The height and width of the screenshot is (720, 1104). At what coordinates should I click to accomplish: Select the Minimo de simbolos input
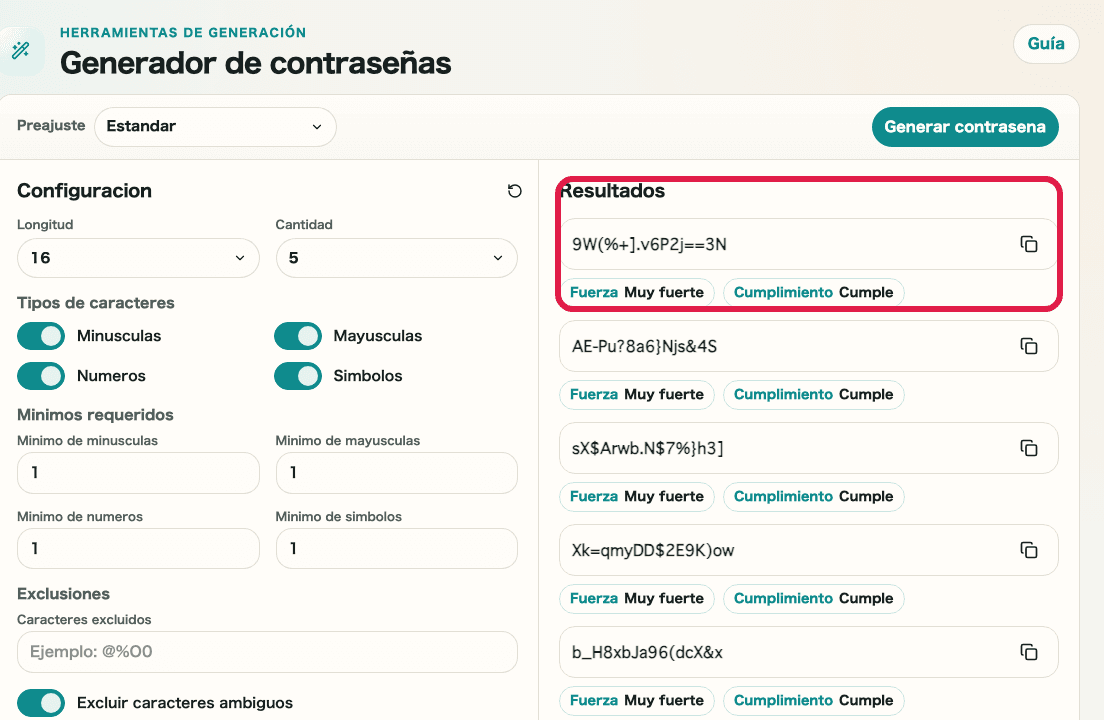(396, 549)
